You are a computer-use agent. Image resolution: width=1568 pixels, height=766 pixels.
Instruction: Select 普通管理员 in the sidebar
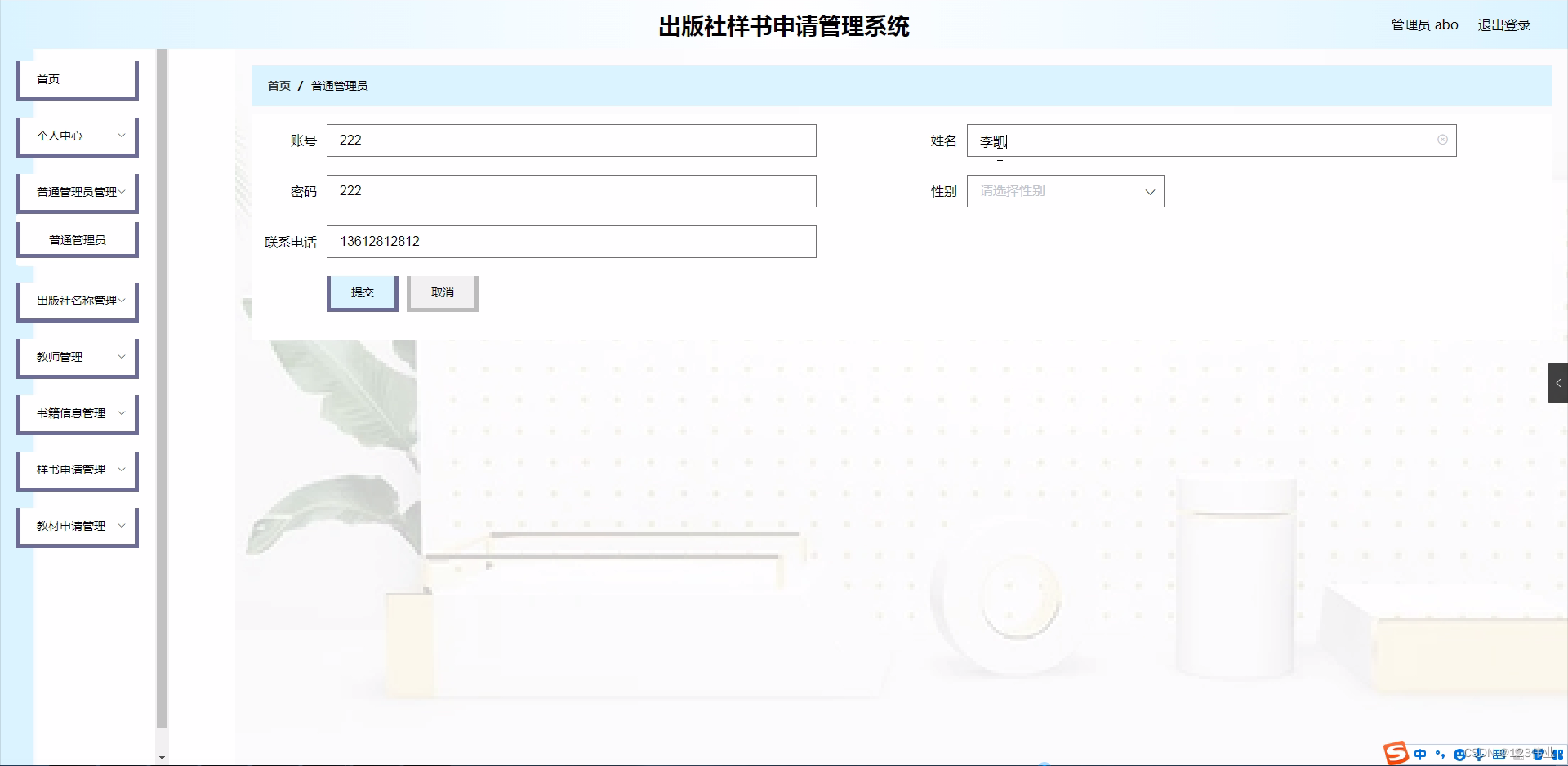(77, 238)
